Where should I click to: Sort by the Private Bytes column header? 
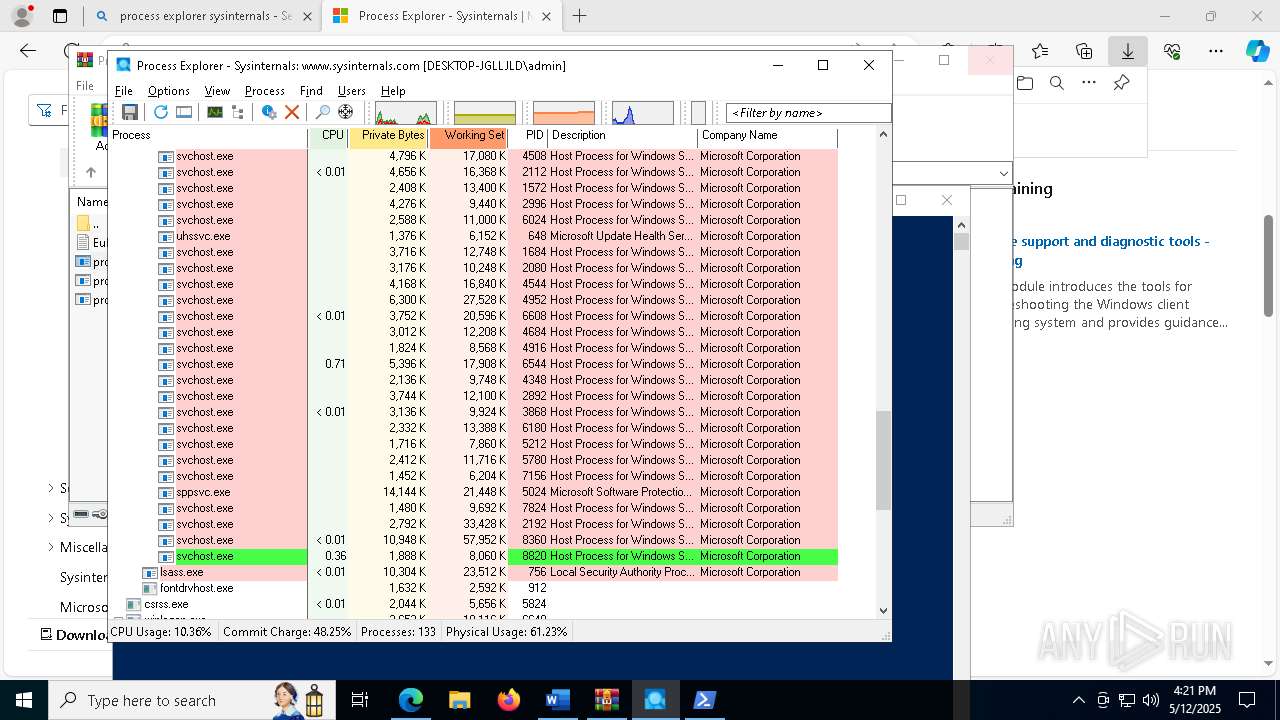pyautogui.click(x=389, y=135)
